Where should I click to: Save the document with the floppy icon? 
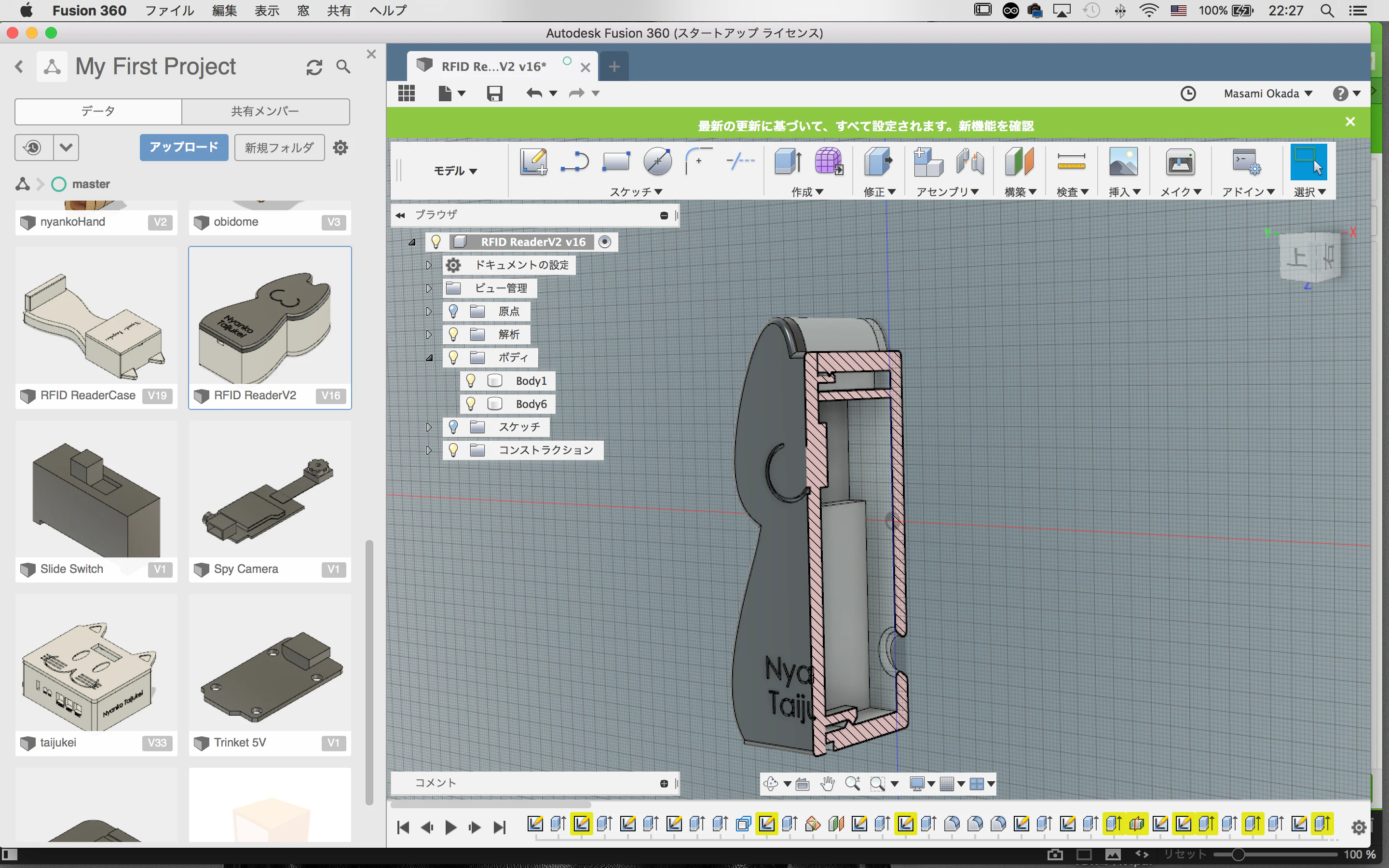pyautogui.click(x=494, y=93)
